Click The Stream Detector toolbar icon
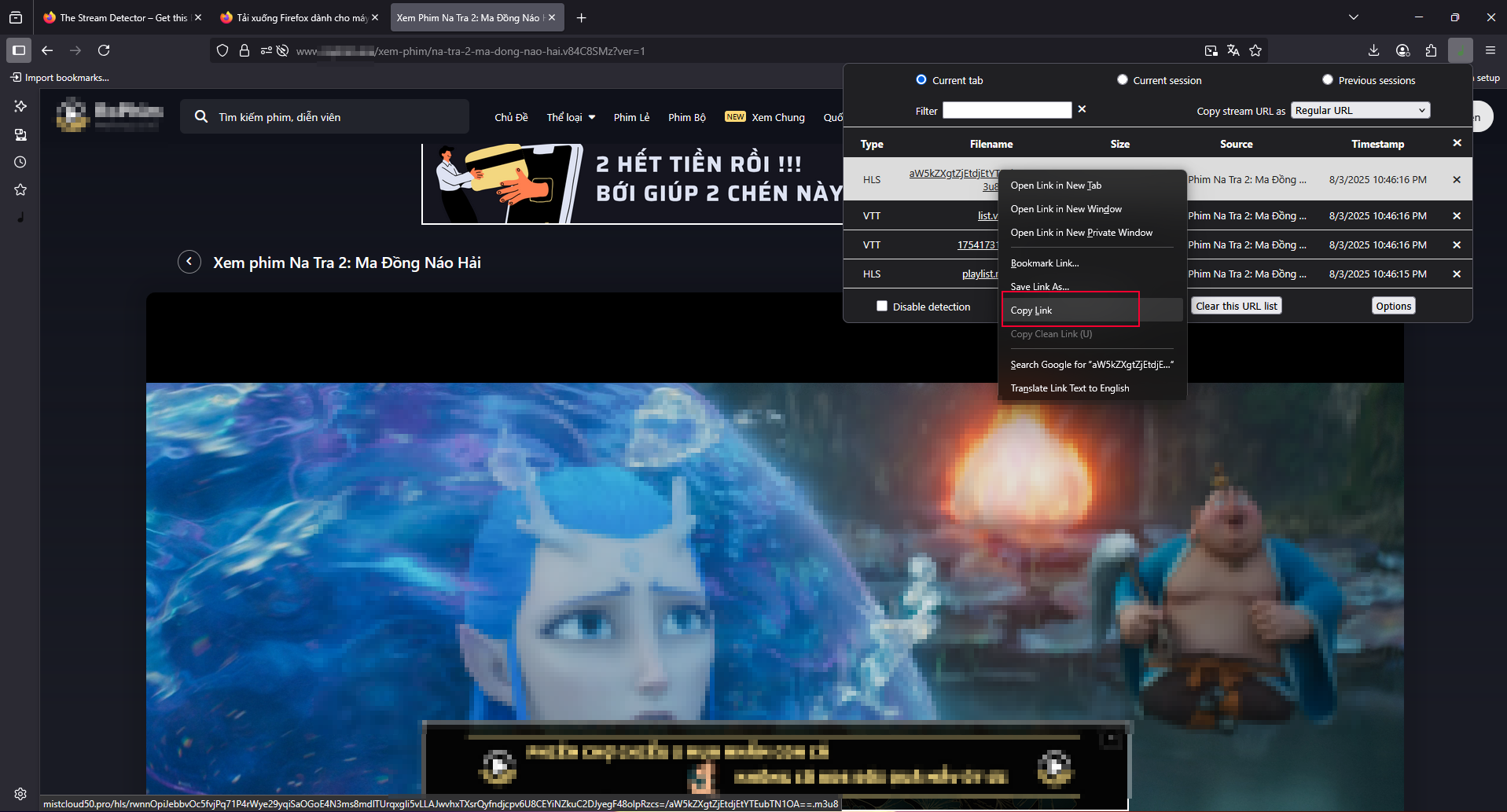Screen dimensions: 1507x812 [1460, 50]
